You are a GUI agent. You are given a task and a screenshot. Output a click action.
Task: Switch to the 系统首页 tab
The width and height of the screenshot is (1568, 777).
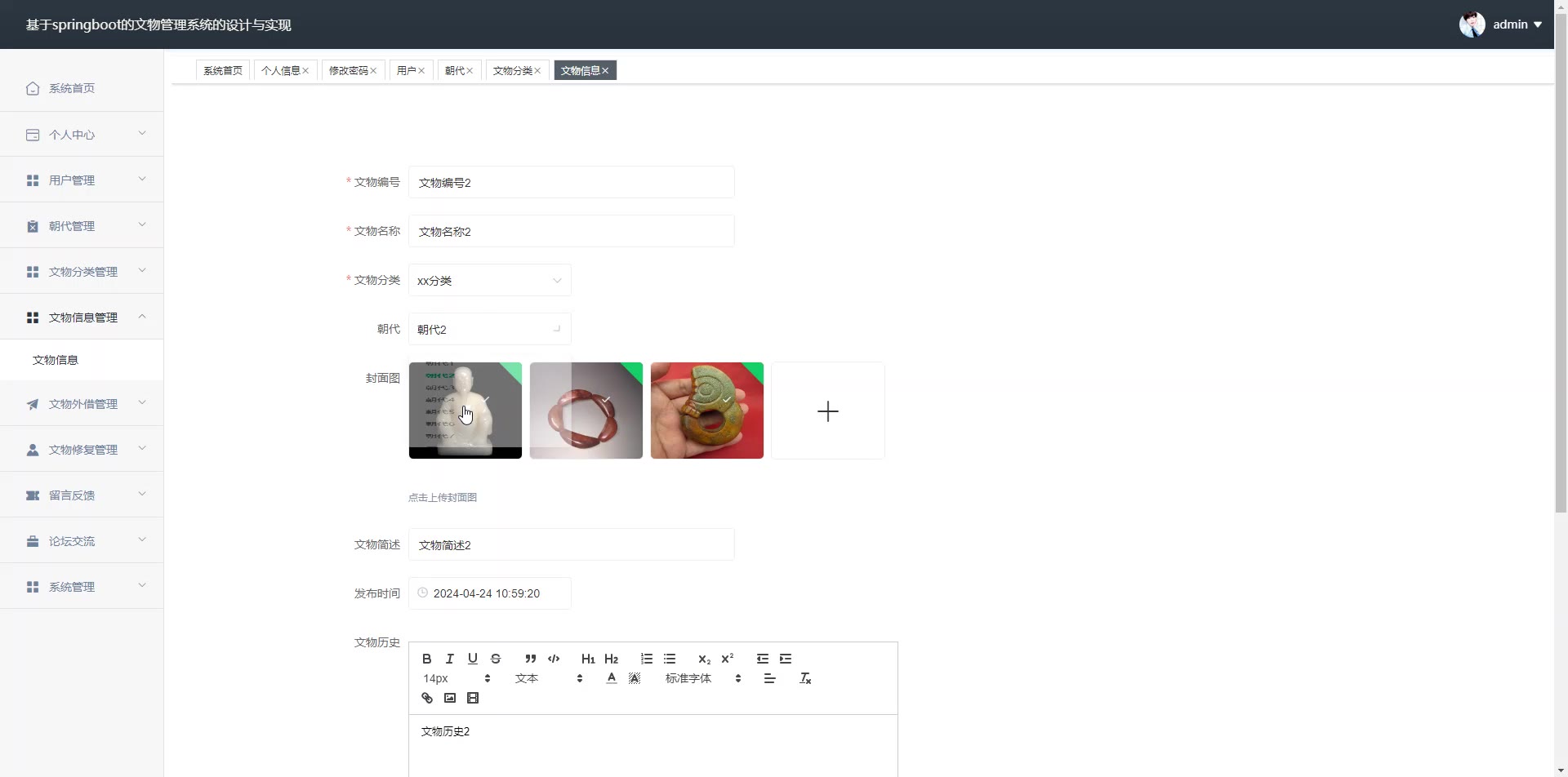pyautogui.click(x=223, y=70)
